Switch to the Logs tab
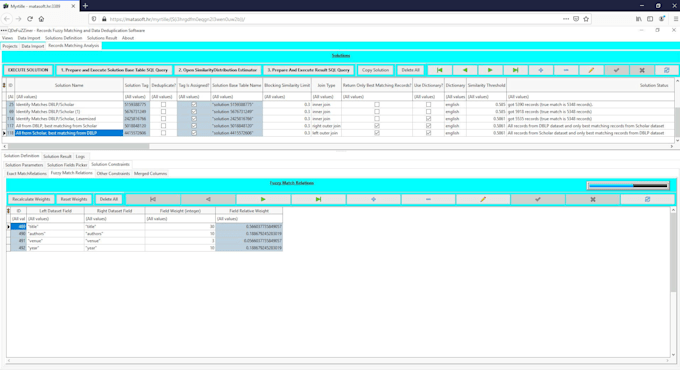 (x=80, y=156)
